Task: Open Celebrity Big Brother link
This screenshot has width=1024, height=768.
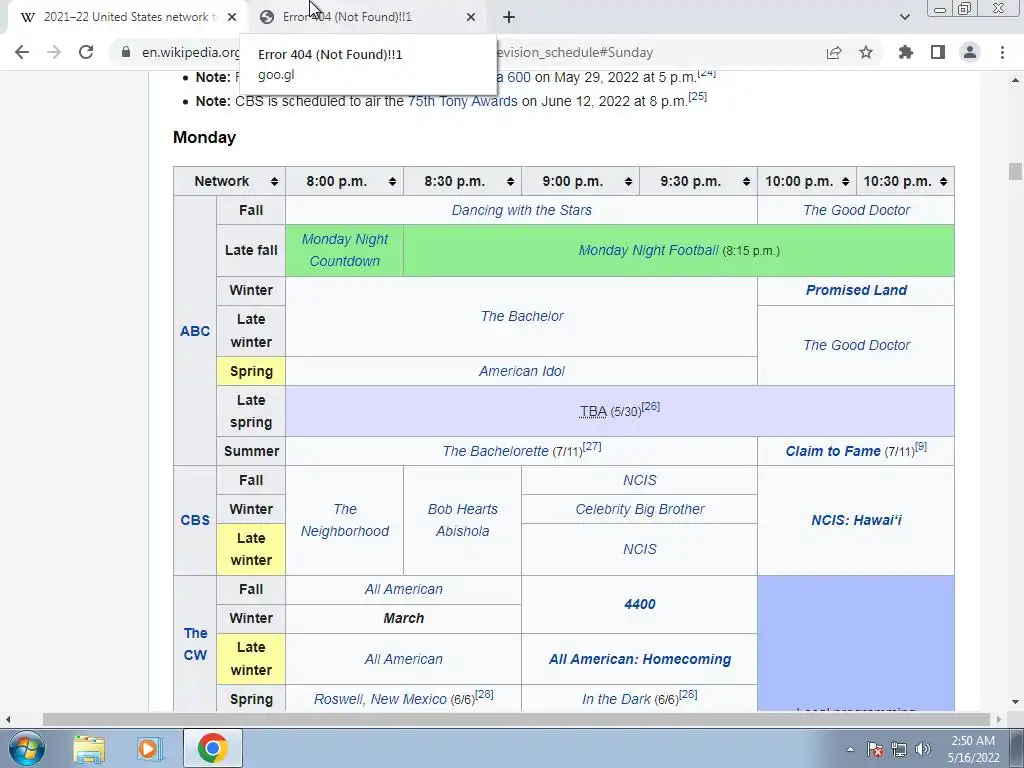Action: tap(639, 509)
